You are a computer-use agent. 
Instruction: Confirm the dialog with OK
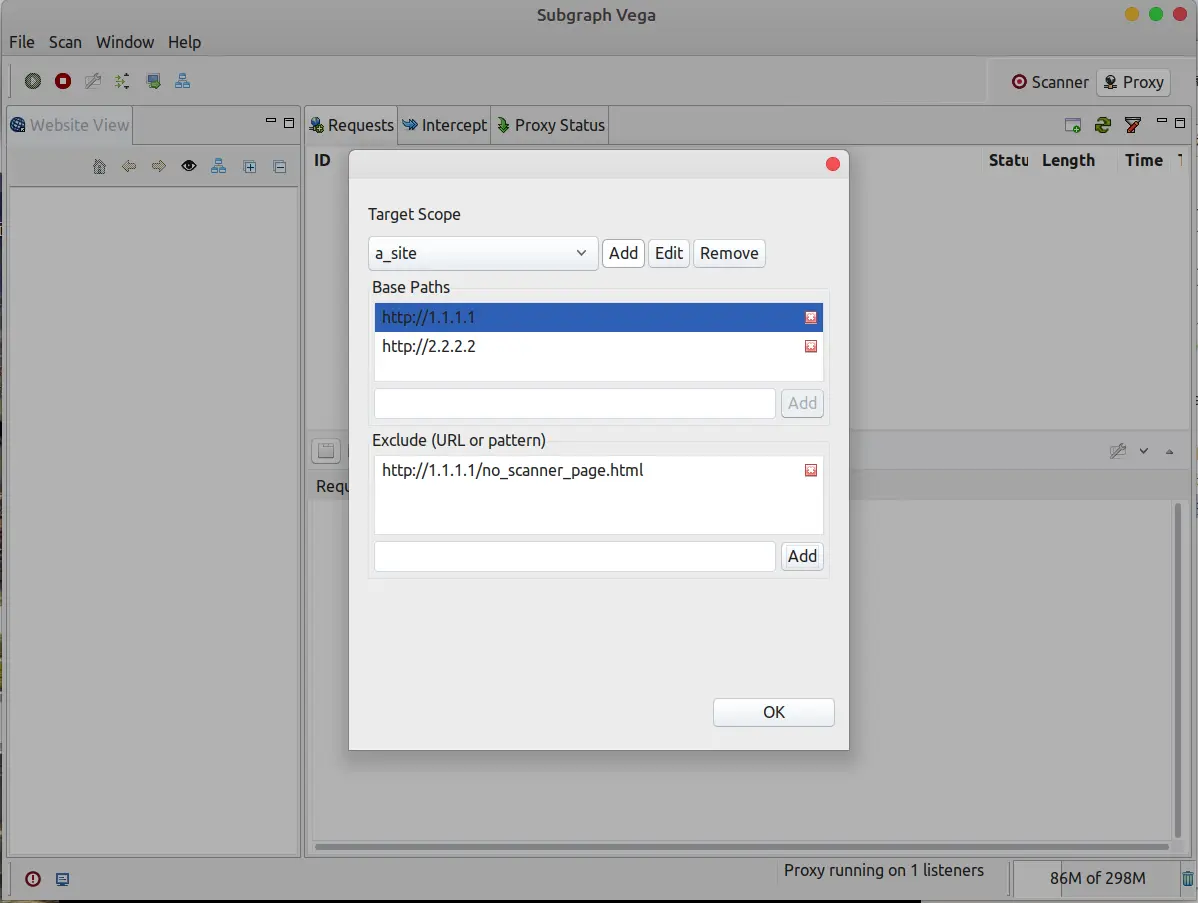(773, 712)
